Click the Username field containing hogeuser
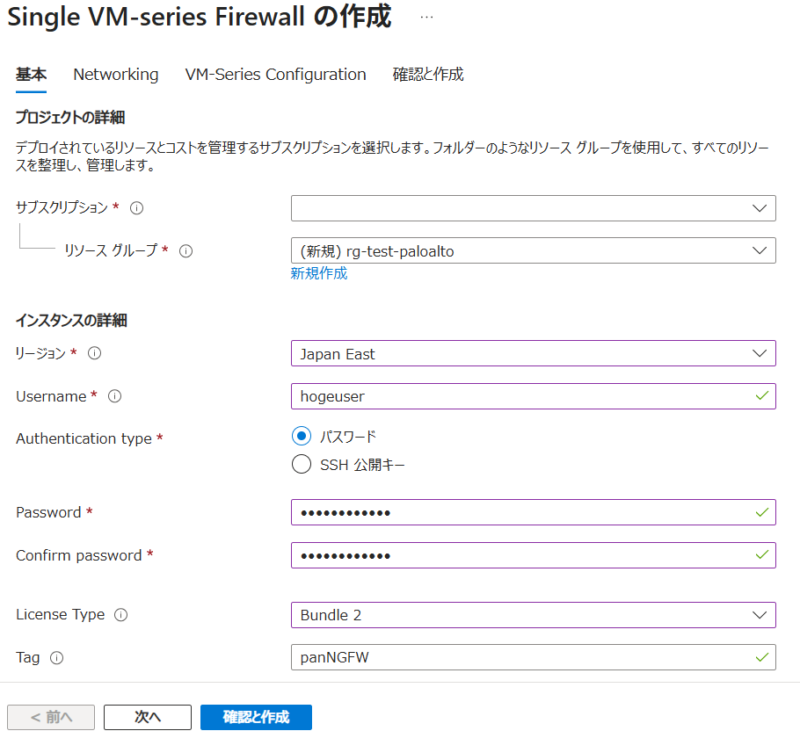Screen dimensions: 800x731 (x=533, y=396)
